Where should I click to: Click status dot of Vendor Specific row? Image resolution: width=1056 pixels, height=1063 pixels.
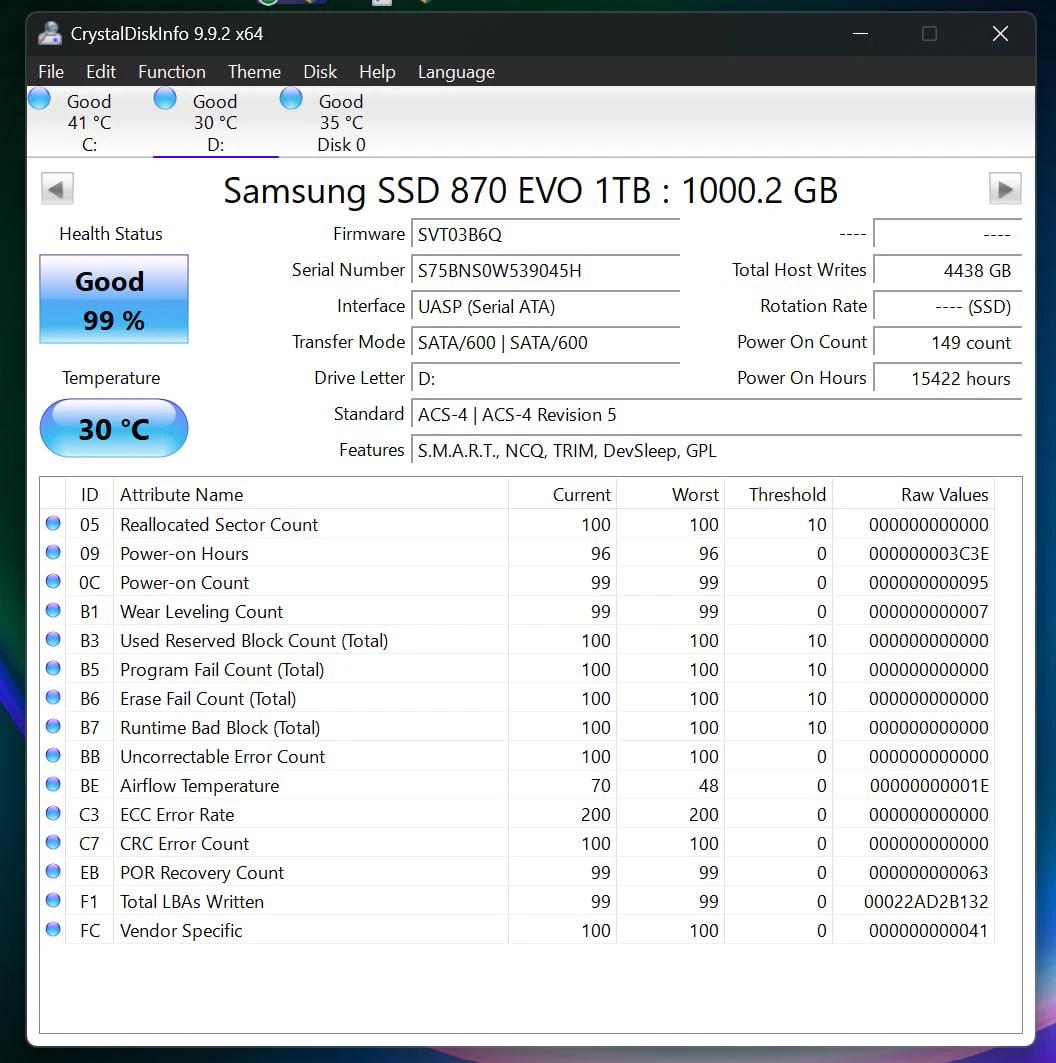53,929
